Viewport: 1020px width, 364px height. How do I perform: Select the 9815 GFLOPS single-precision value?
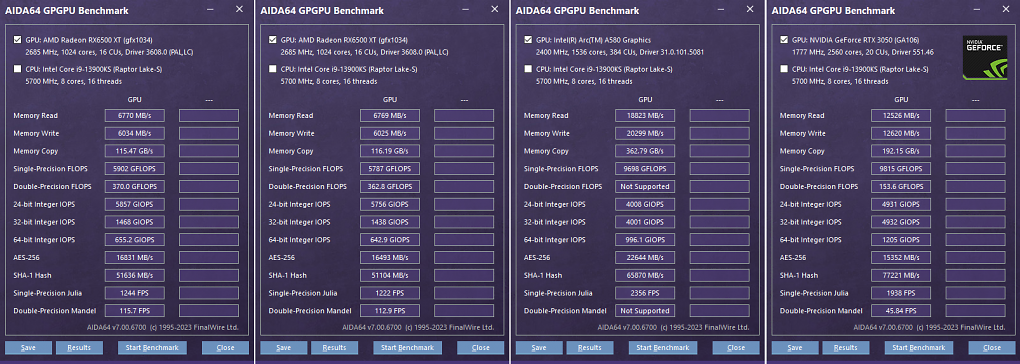click(901, 169)
